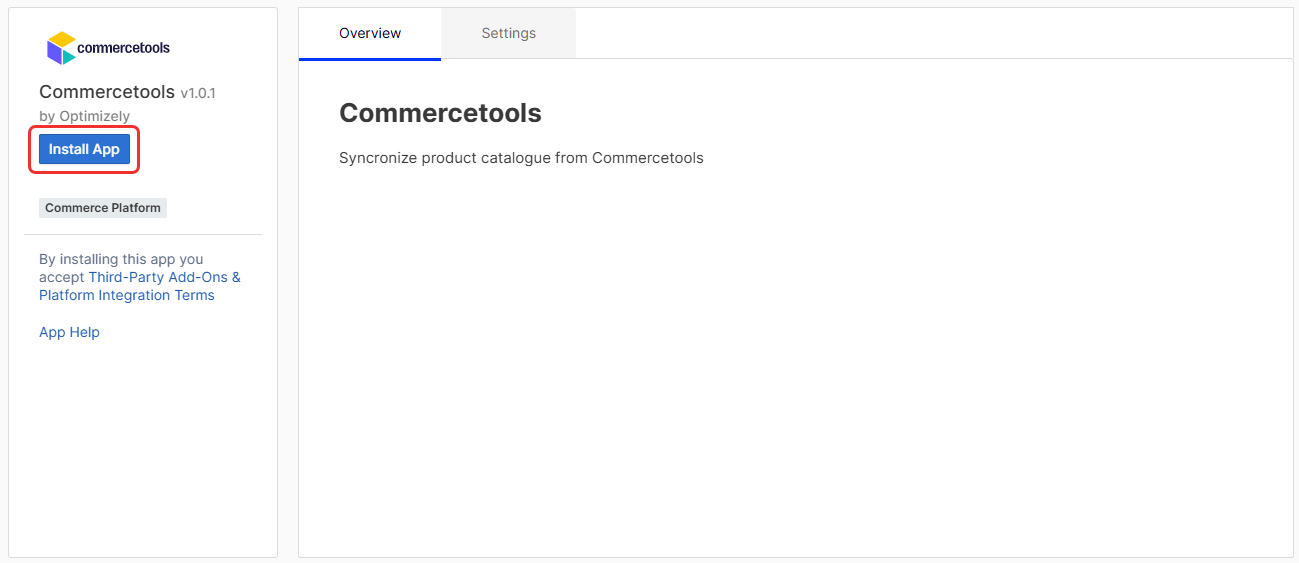Open the App Help link
Image resolution: width=1299 pixels, height=563 pixels.
pyautogui.click(x=69, y=332)
